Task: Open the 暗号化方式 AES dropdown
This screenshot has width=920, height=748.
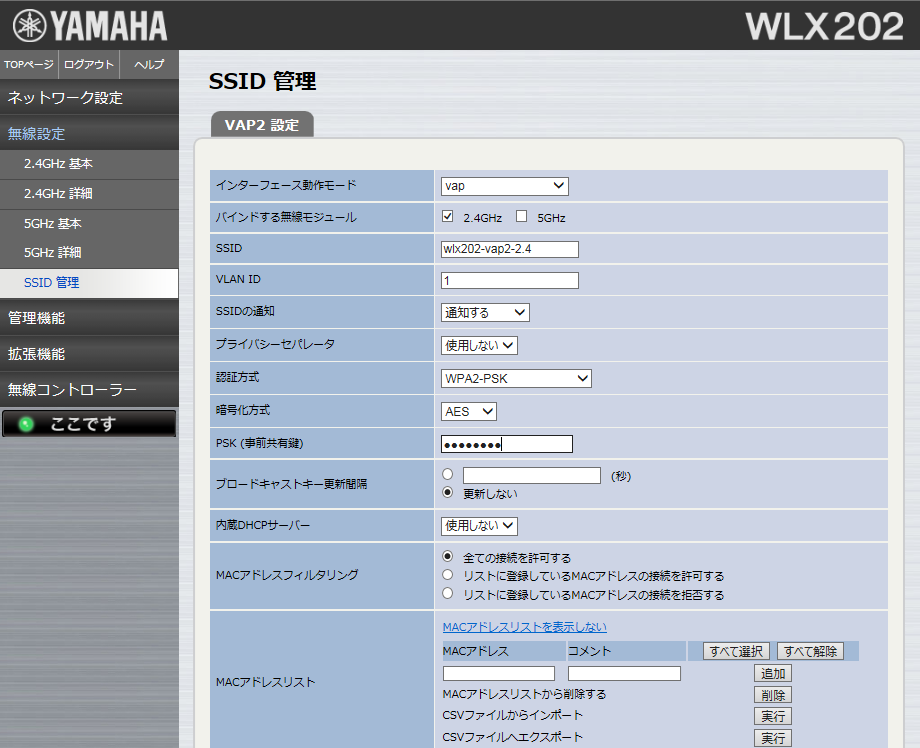Action: [467, 411]
